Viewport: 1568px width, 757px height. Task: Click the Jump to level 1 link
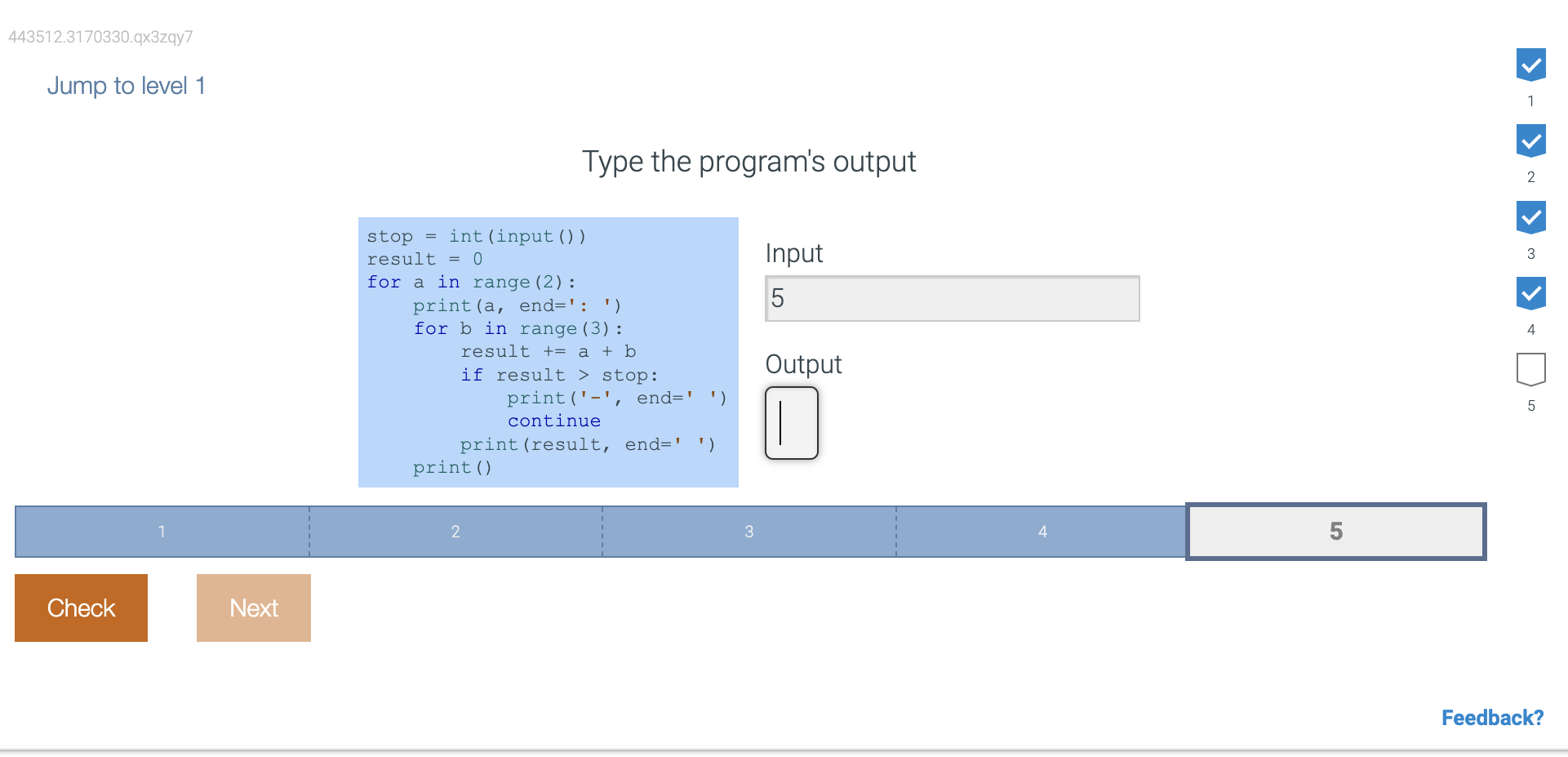126,86
